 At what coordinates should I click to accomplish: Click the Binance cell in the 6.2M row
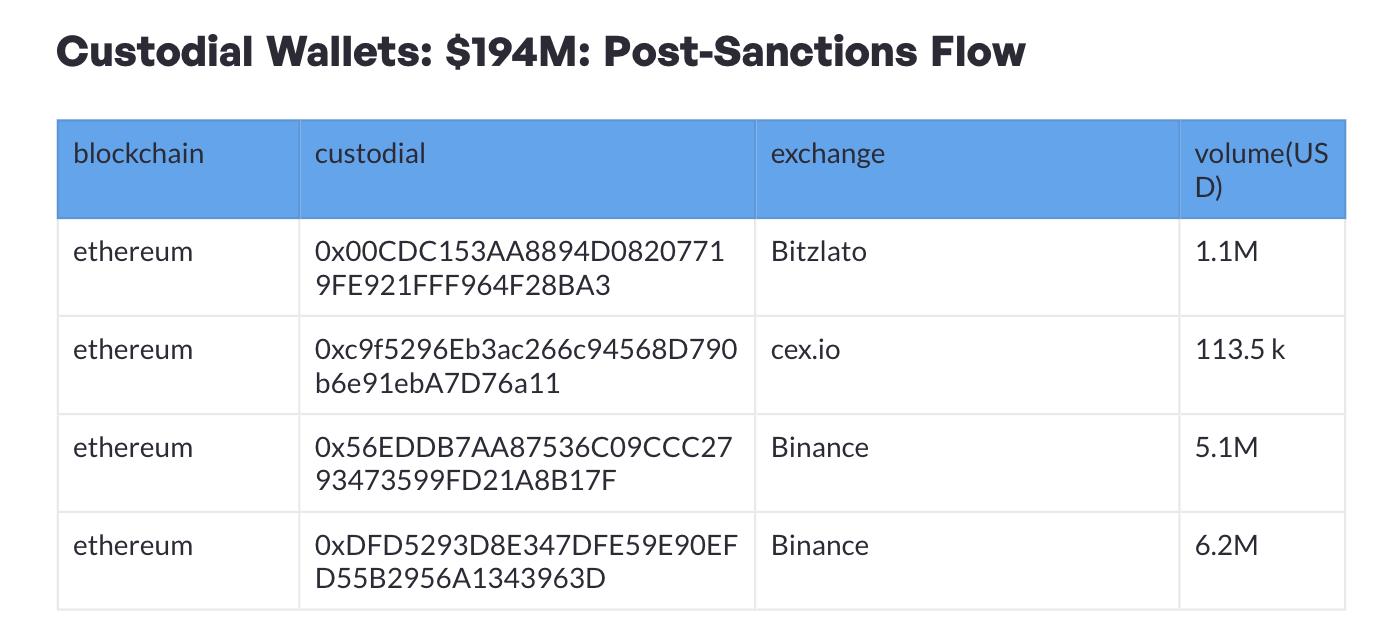pos(819,546)
